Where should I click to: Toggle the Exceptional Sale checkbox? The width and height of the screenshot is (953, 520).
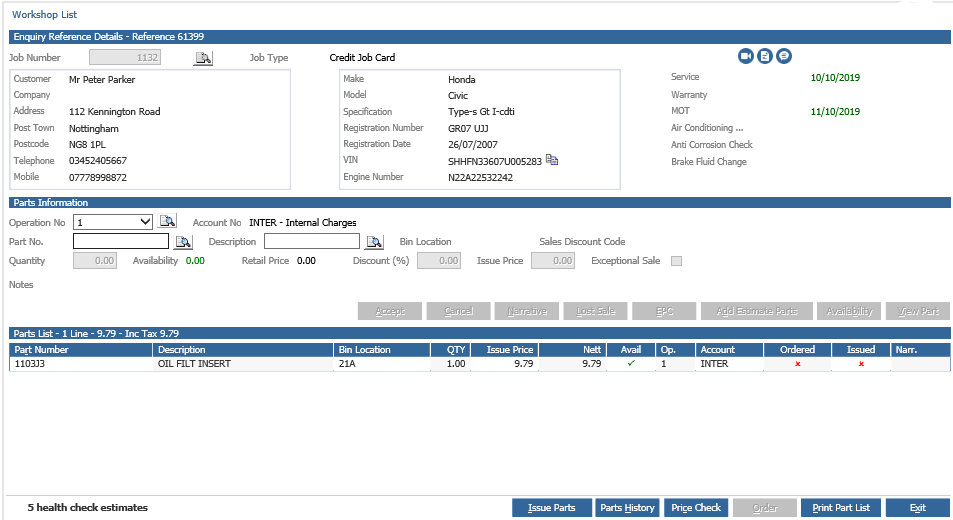pos(676,261)
